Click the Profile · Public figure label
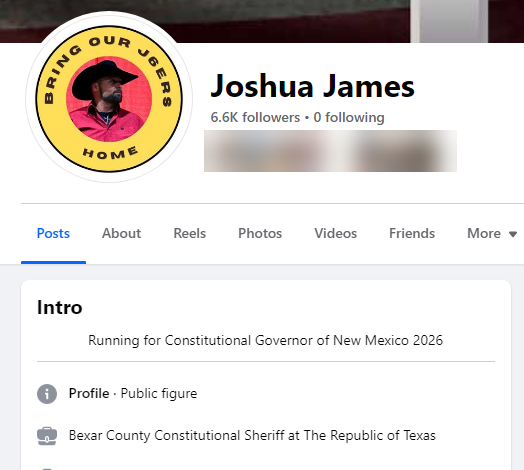The height and width of the screenshot is (470, 524). [133, 393]
